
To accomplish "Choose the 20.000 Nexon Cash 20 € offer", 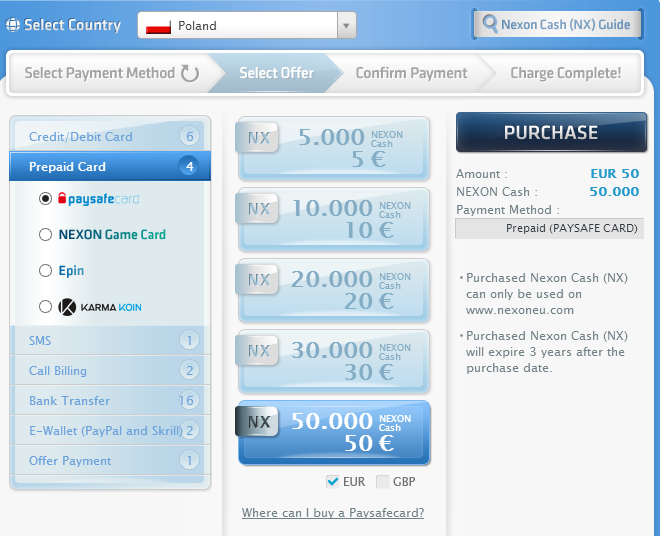I will coord(334,291).
